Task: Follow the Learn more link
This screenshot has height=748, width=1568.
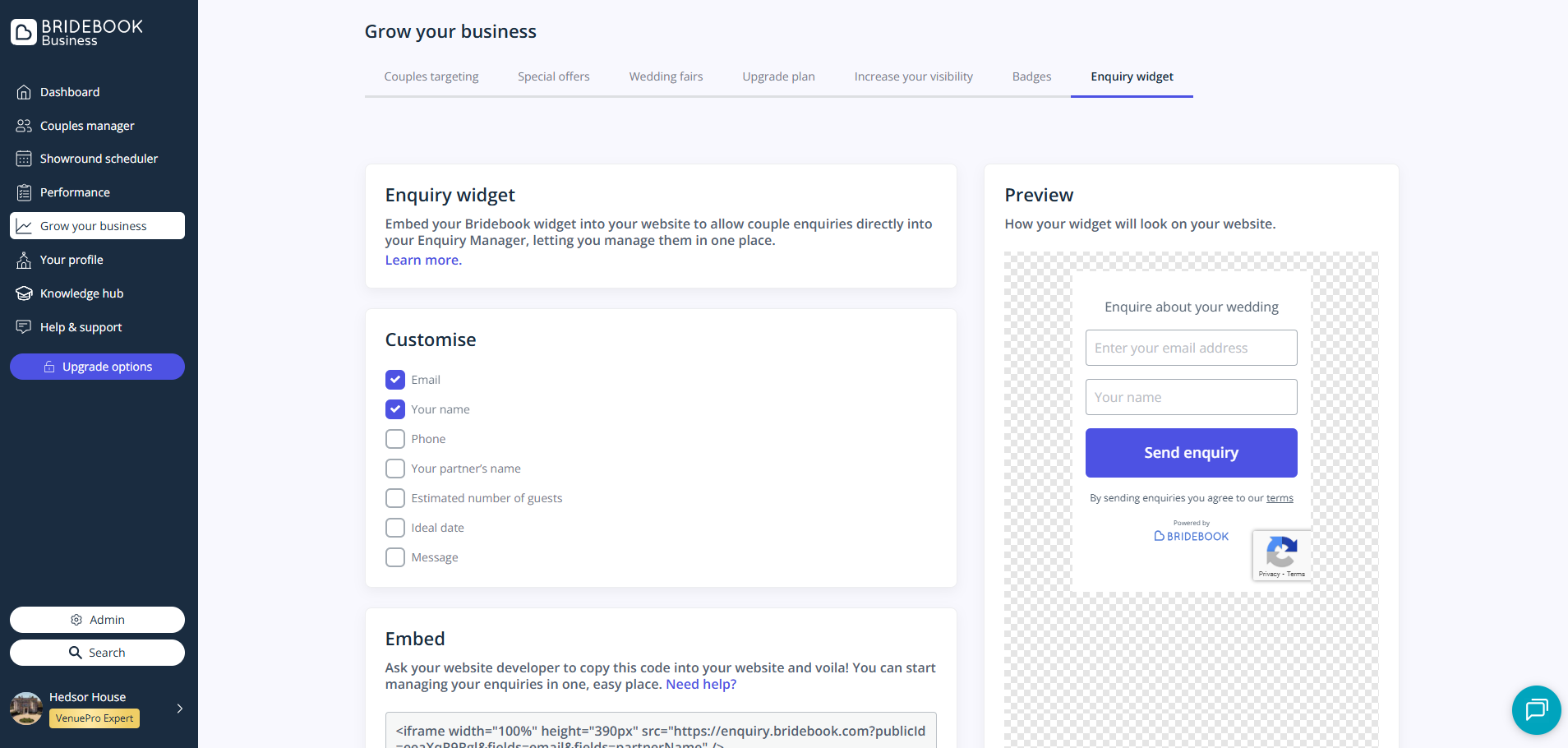Action: [x=423, y=260]
